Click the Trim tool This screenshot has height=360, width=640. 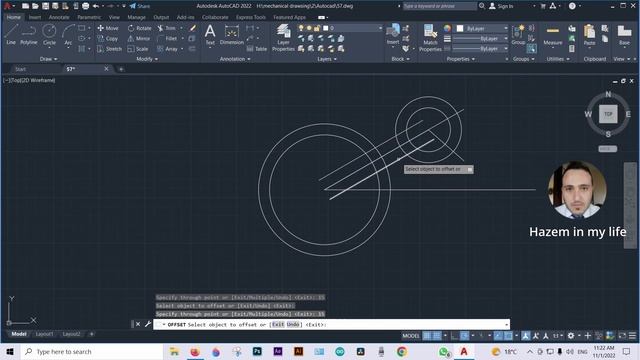[x=167, y=28]
